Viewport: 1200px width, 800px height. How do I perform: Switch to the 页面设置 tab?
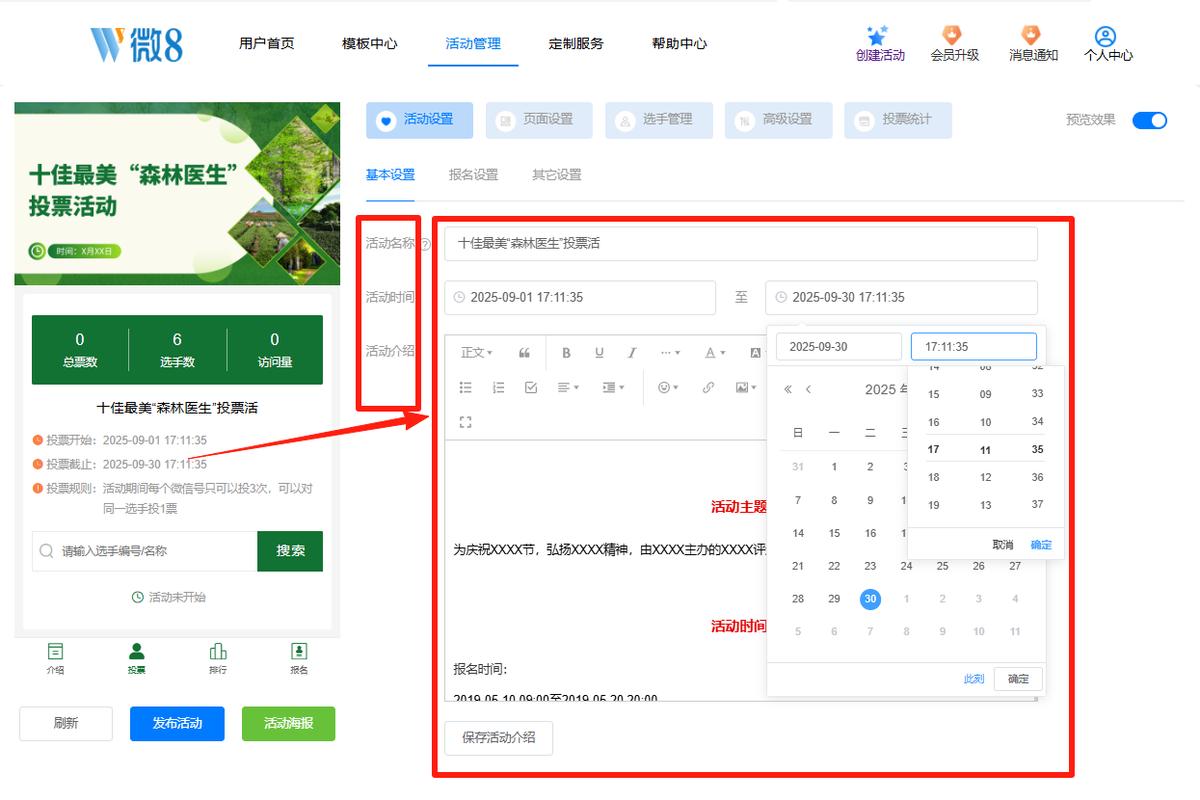point(539,120)
